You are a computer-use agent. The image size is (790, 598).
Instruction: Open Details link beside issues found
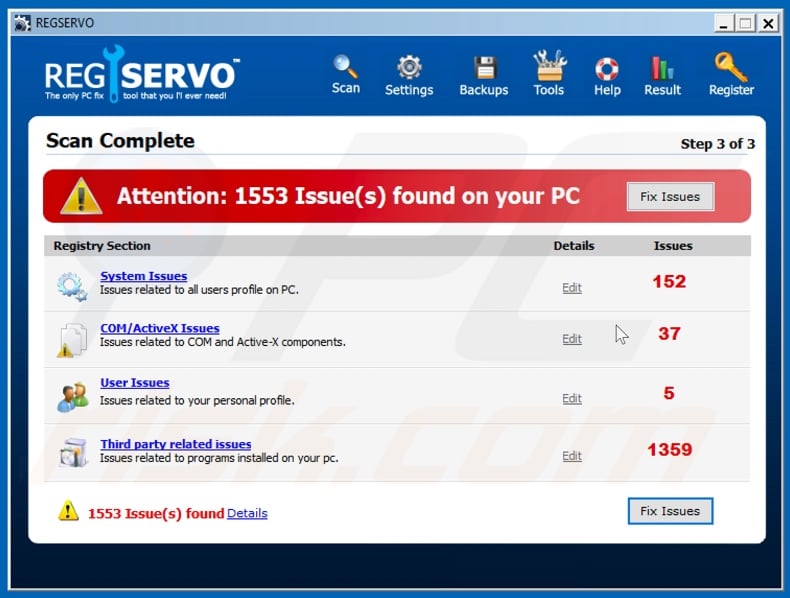247,513
